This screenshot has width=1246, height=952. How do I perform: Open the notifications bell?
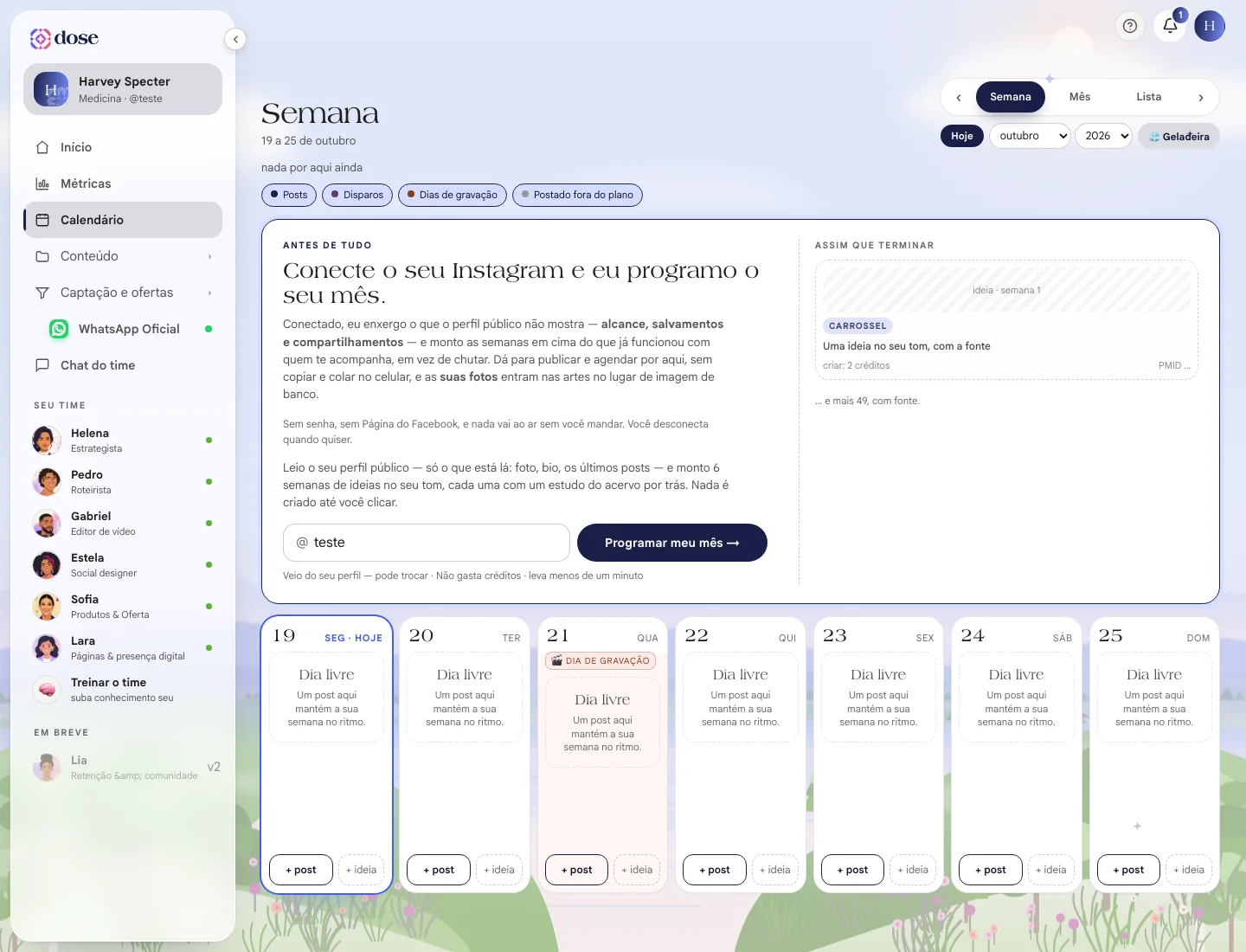pyautogui.click(x=1170, y=26)
